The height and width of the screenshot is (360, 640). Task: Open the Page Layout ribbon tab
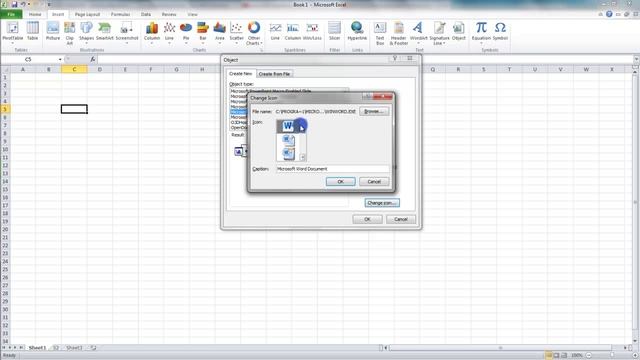[x=87, y=14]
